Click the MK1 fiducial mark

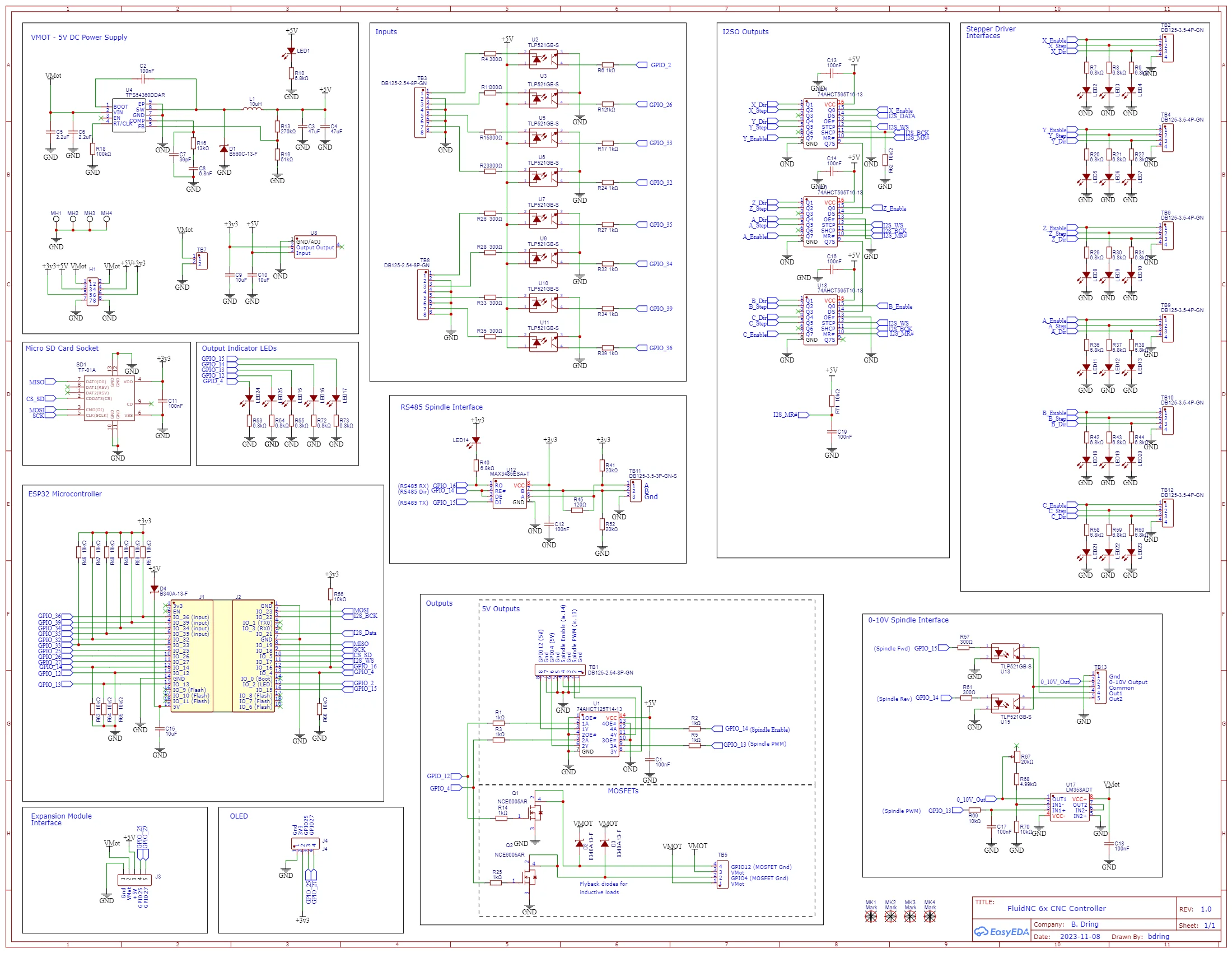(x=871, y=917)
